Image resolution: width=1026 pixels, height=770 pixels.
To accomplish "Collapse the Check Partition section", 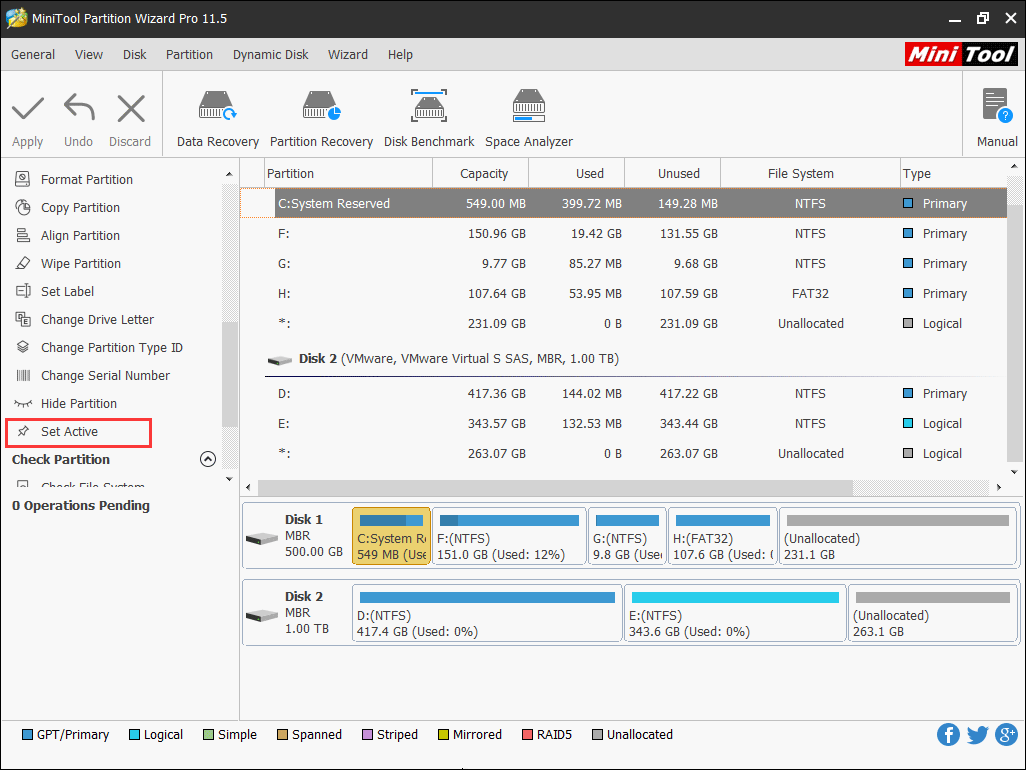I will 207,459.
